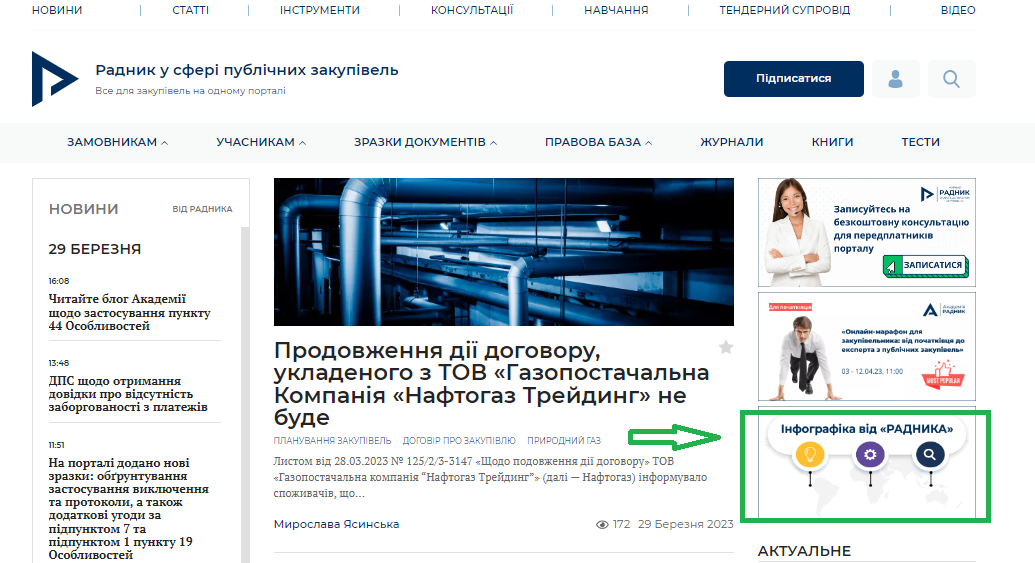Open news ДПС щодо отримання довідки
The image size is (1035, 563).
(x=128, y=394)
